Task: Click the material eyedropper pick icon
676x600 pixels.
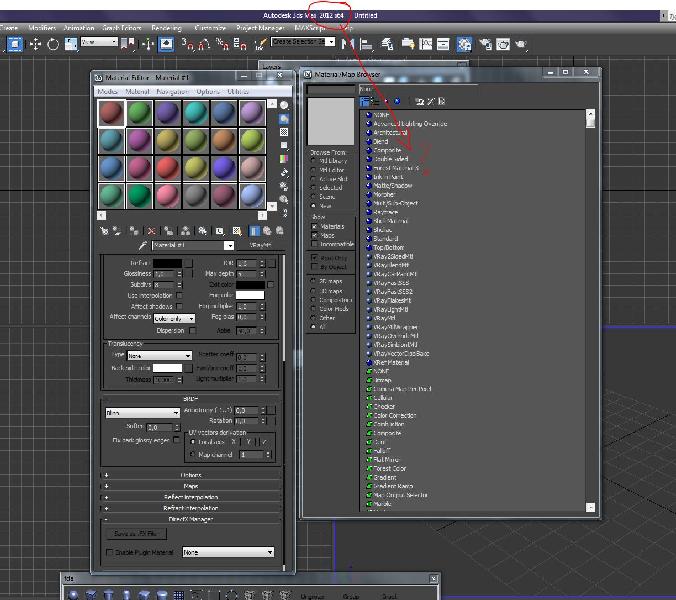Action: click(x=143, y=246)
